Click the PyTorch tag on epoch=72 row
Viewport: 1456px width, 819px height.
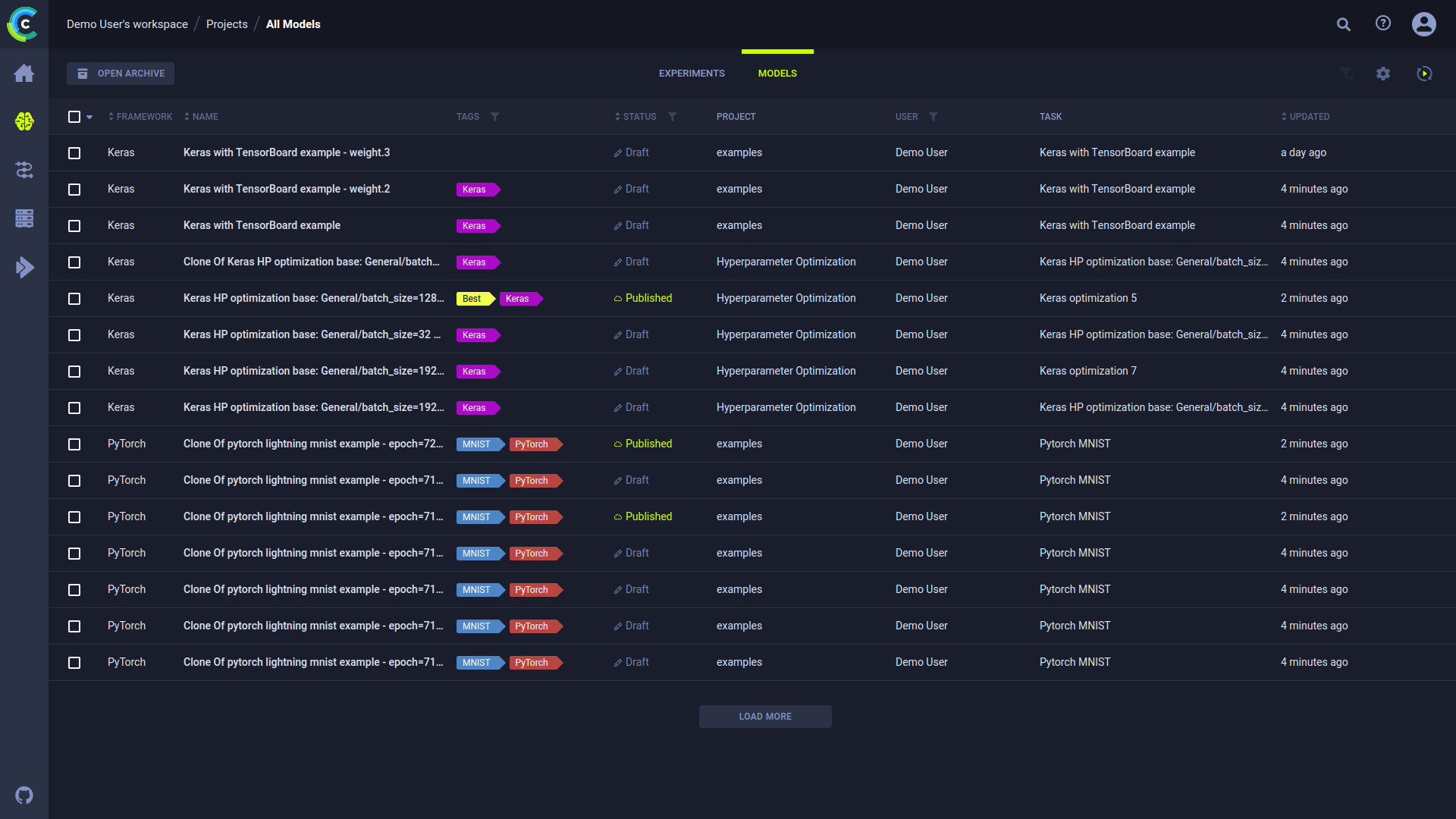(x=535, y=444)
